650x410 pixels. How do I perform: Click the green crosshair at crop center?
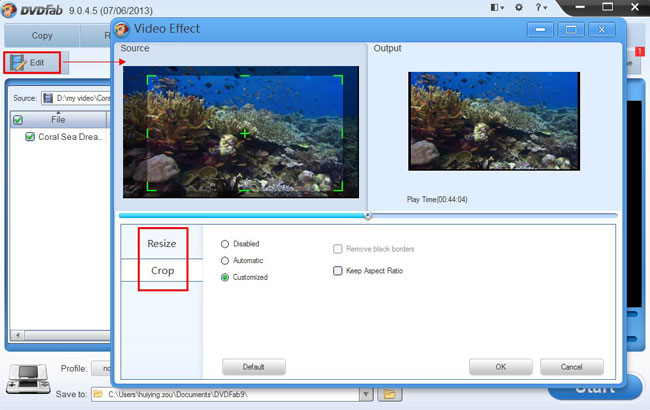pos(243,133)
